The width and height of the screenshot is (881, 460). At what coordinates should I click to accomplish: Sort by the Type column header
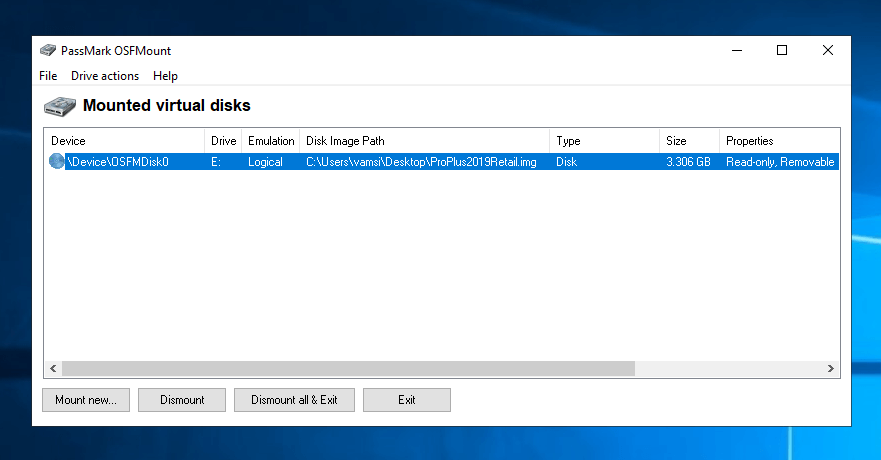[x=605, y=140]
